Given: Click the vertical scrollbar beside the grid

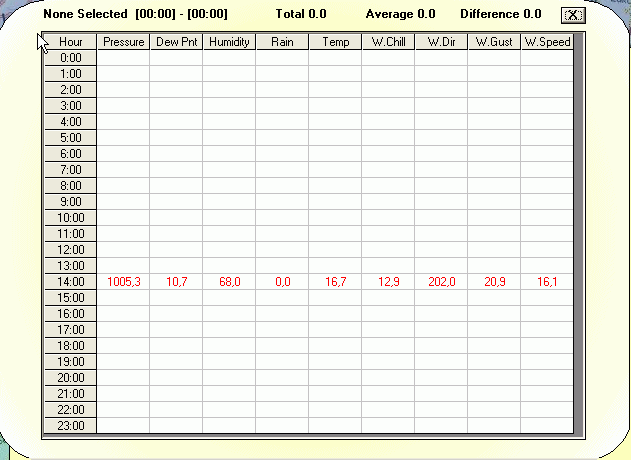Looking at the screenshot, I should pyautogui.click(x=579, y=234).
